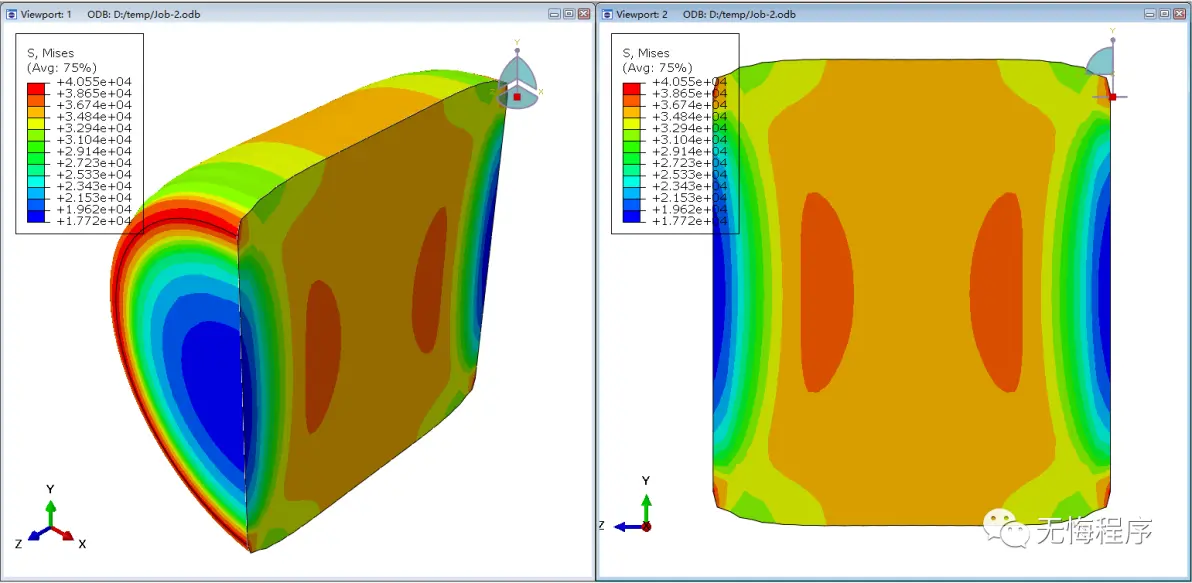Click the Viewport 2 window icon

pos(607,14)
